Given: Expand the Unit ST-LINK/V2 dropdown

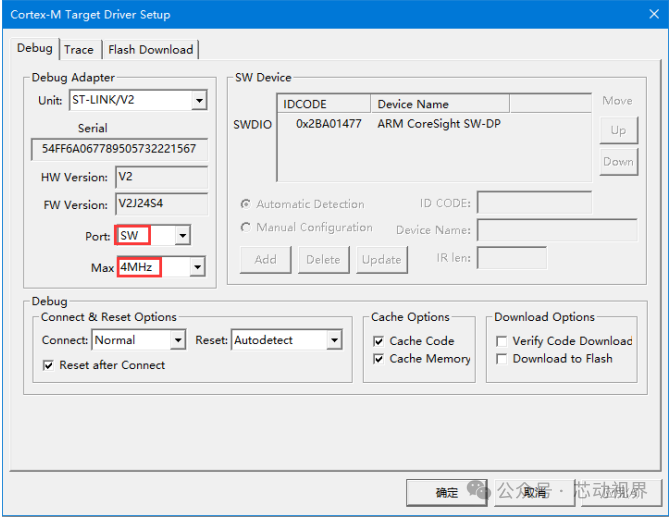Looking at the screenshot, I should point(199,101).
